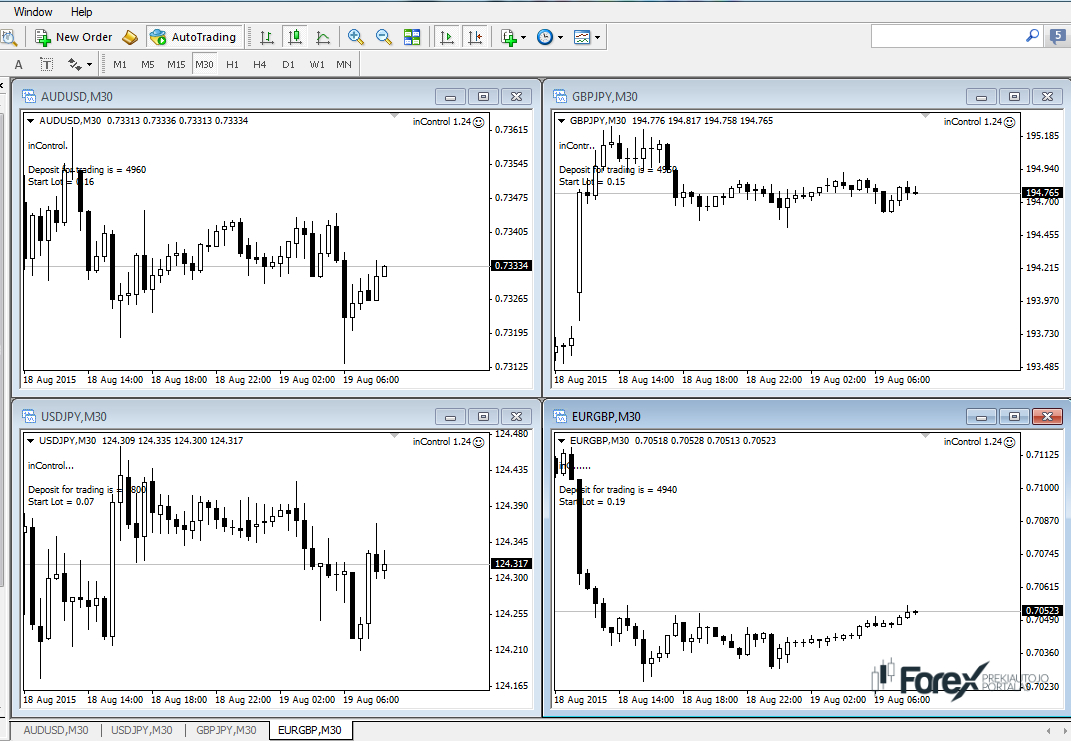Open the Window menu
The height and width of the screenshot is (742, 1071).
coord(33,12)
